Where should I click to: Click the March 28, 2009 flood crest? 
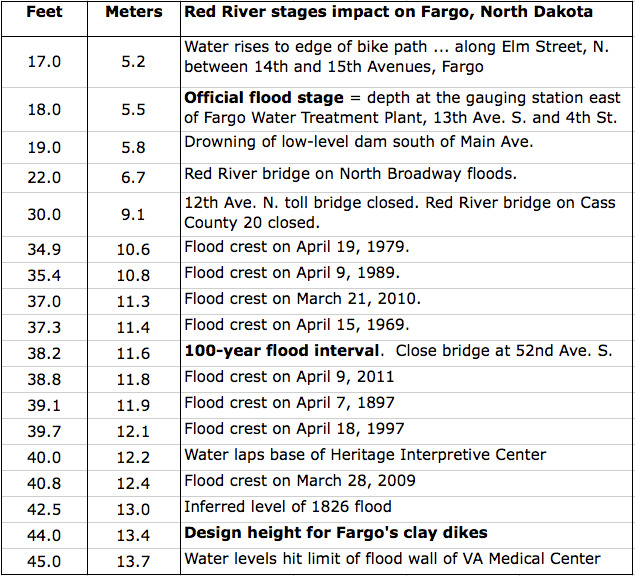pos(300,481)
